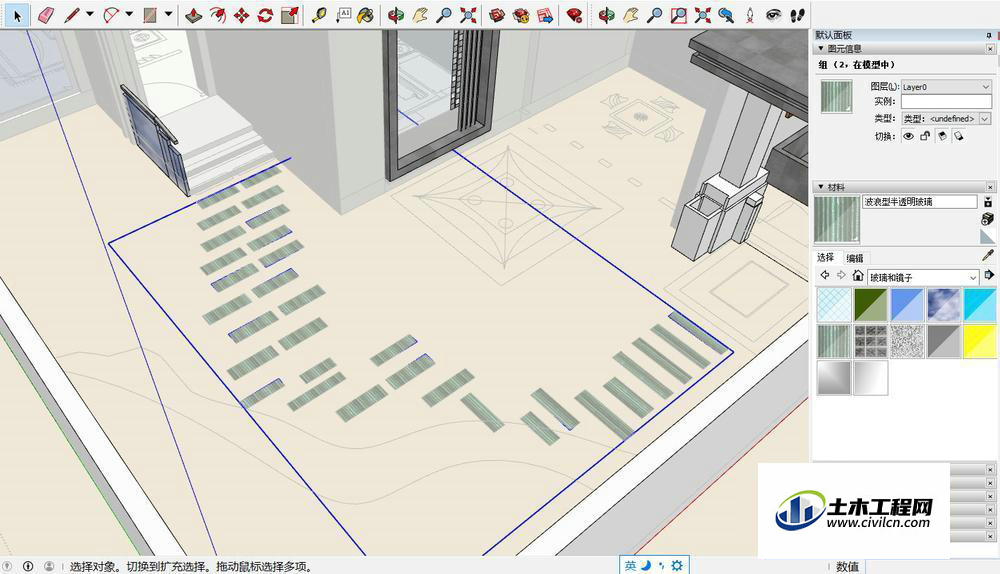Open the 玻璃和镜子 material library dropdown
Image resolution: width=1000 pixels, height=574 pixels.
point(923,277)
